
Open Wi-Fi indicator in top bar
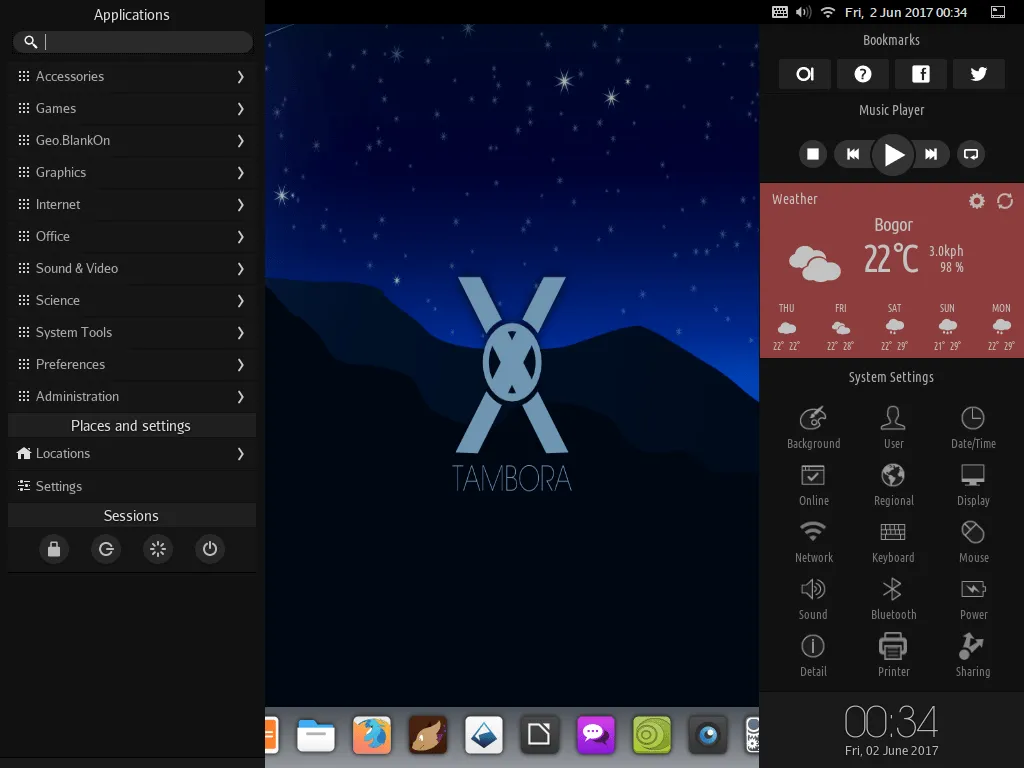[828, 12]
